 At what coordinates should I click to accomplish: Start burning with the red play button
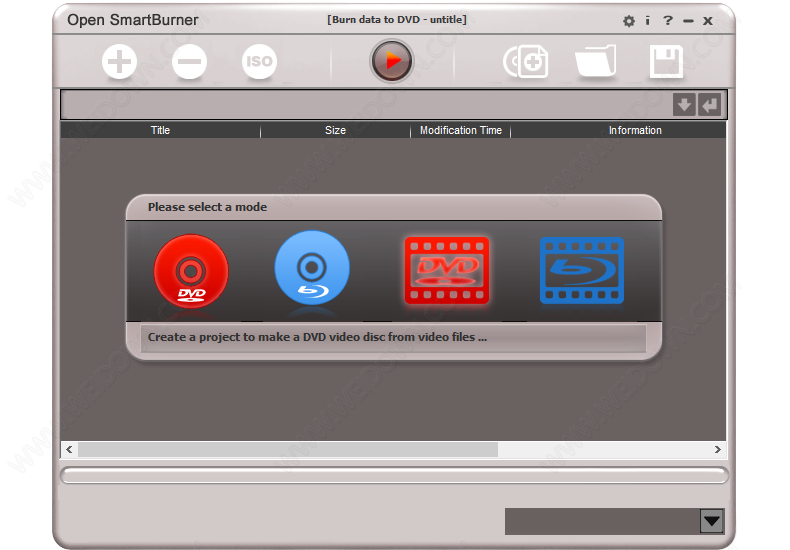(392, 61)
